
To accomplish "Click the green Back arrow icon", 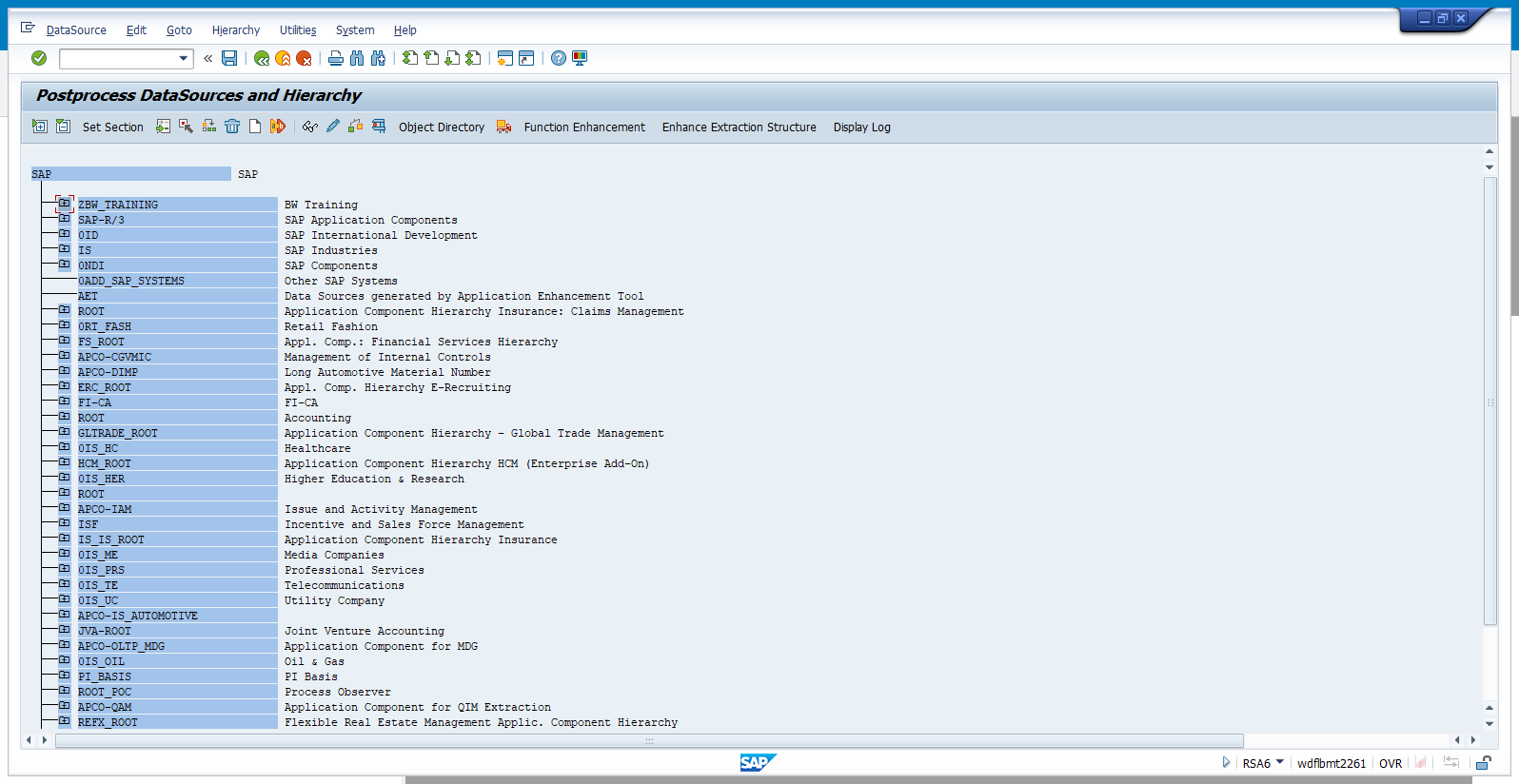I will click(x=262, y=58).
